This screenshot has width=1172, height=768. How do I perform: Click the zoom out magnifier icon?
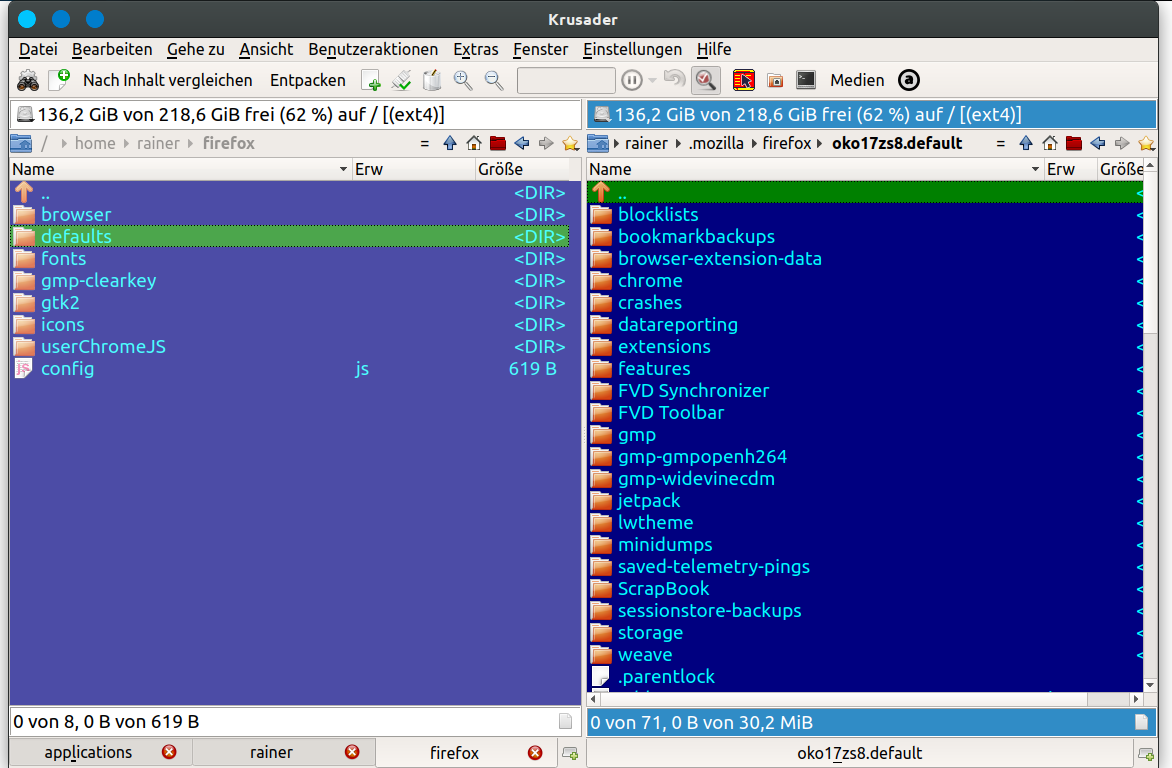pyautogui.click(x=493, y=80)
